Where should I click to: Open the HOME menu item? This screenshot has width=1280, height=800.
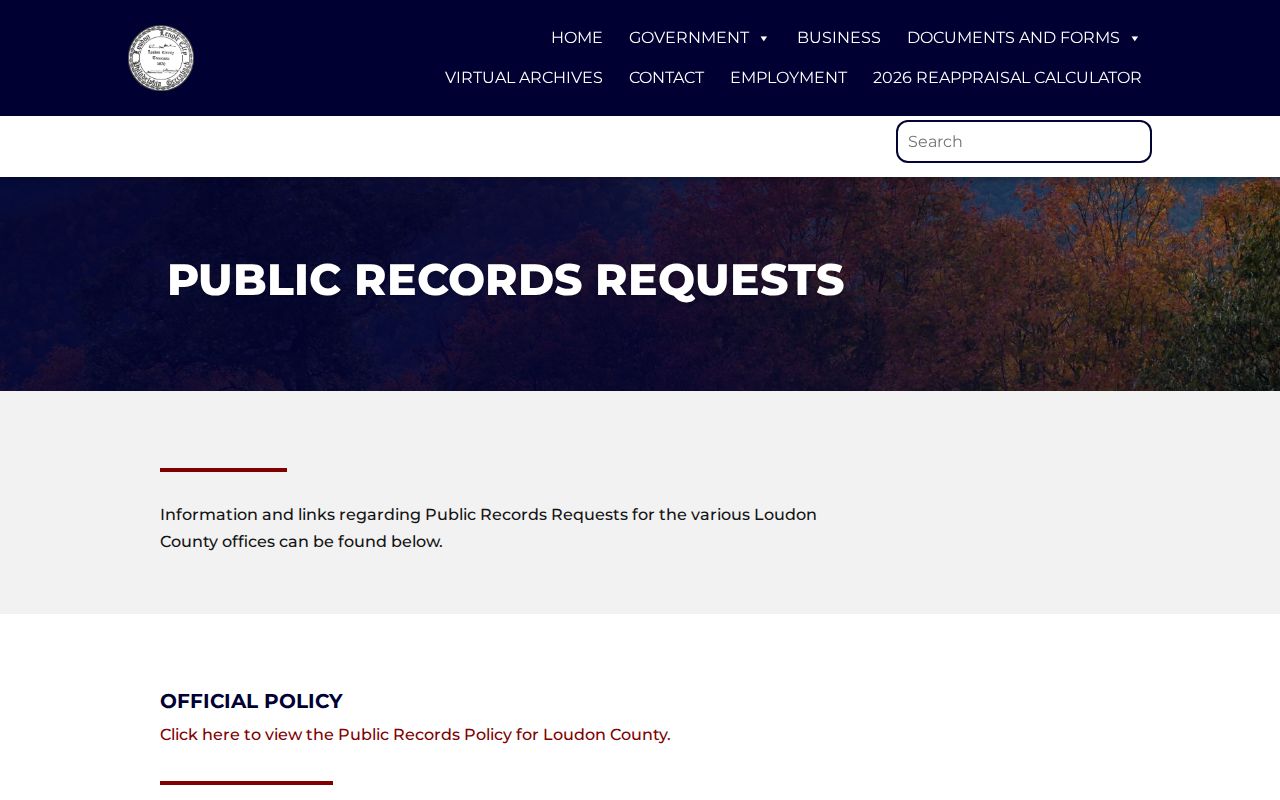577,38
